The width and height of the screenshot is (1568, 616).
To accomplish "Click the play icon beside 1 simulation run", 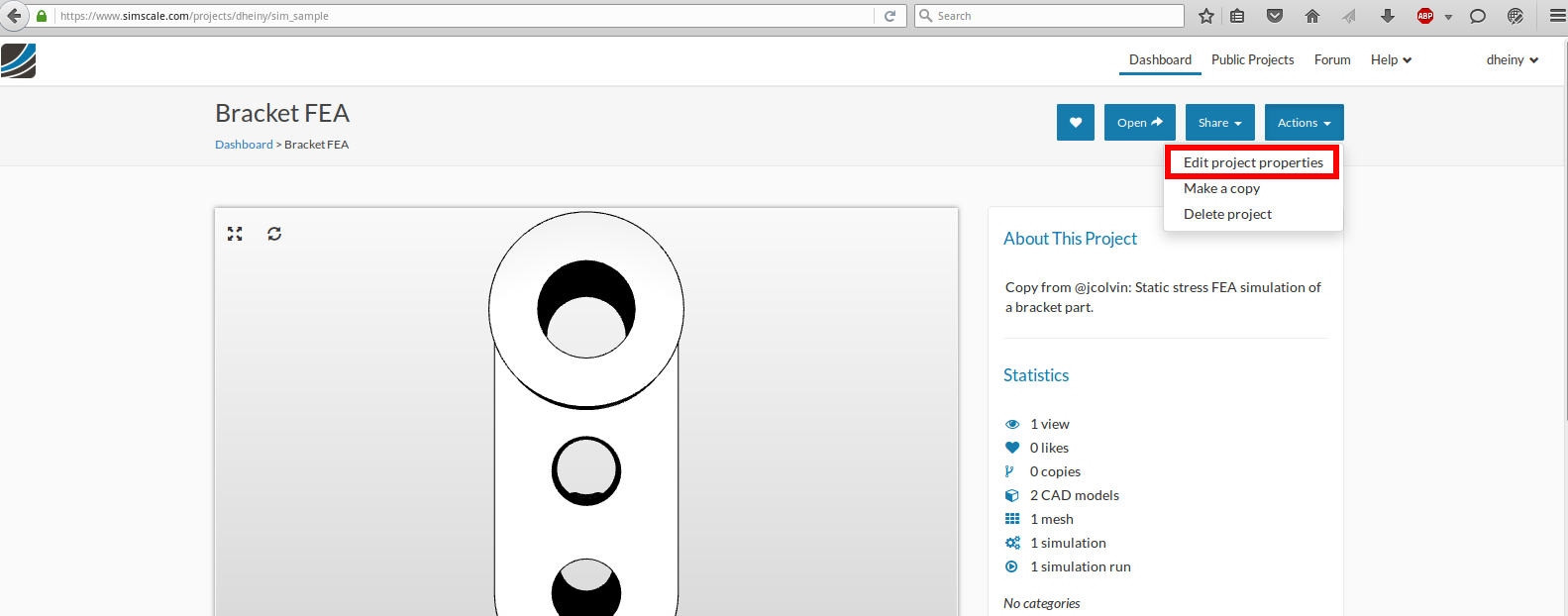I will click(x=1011, y=566).
